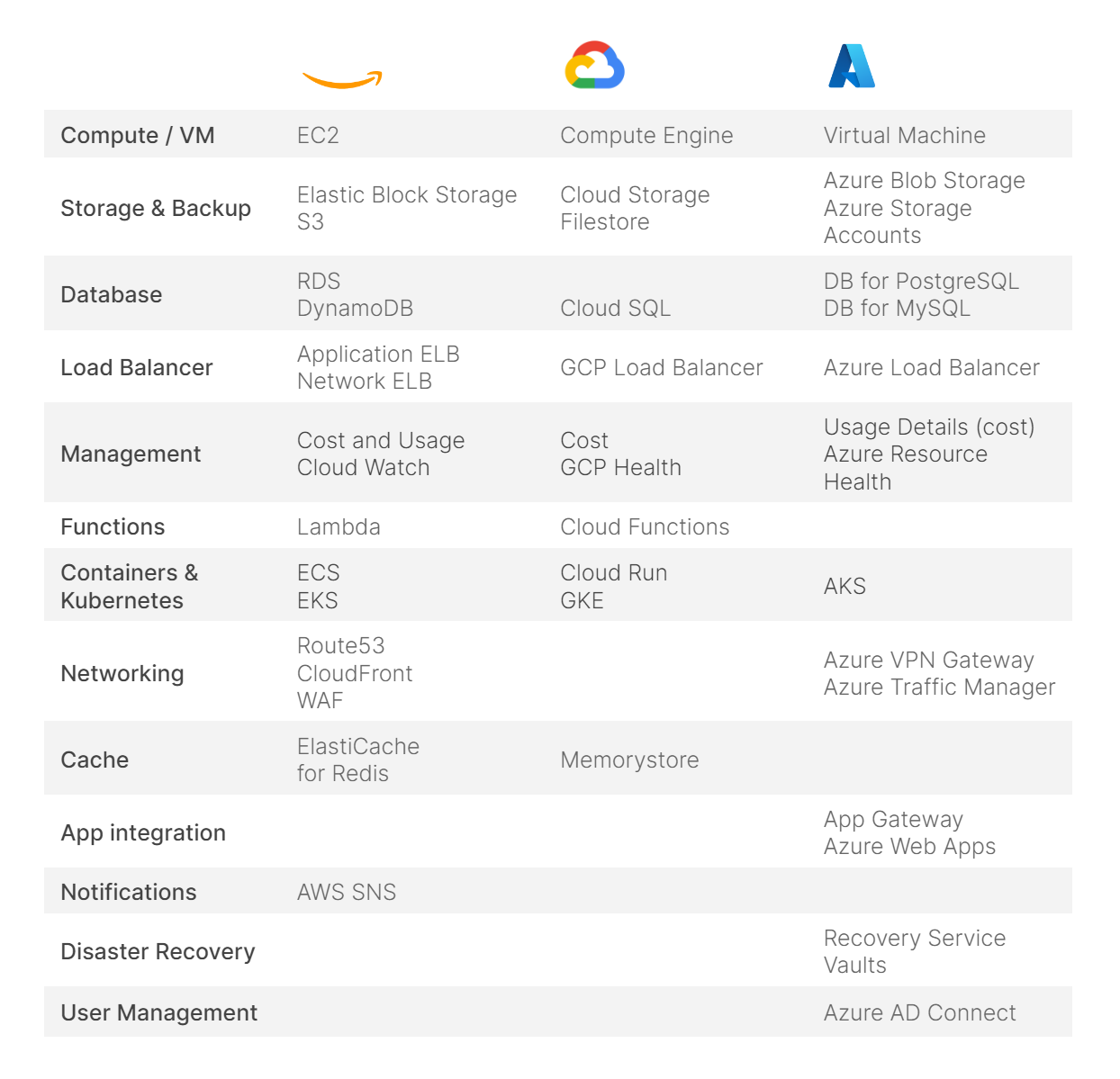Click Azure Traffic Manager text

[939, 687]
